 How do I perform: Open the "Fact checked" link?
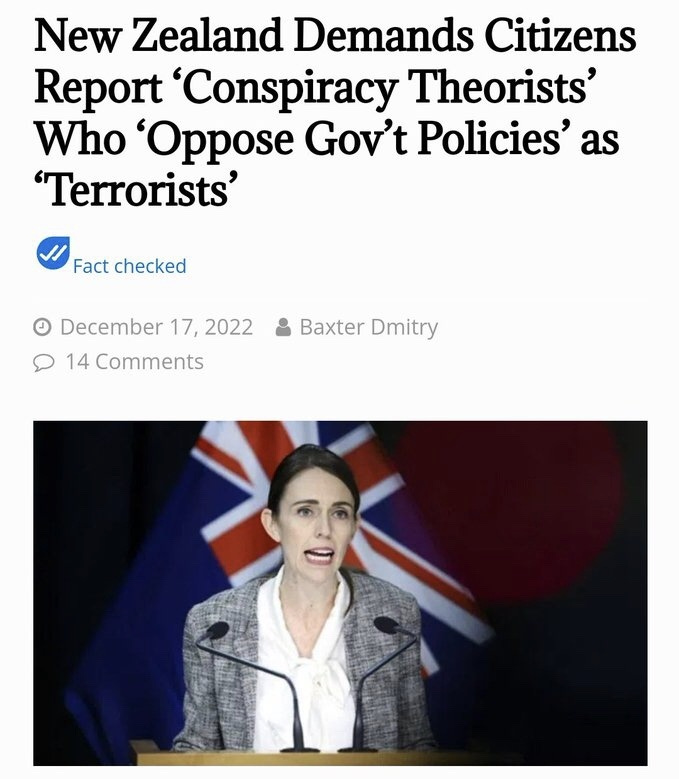coord(130,266)
